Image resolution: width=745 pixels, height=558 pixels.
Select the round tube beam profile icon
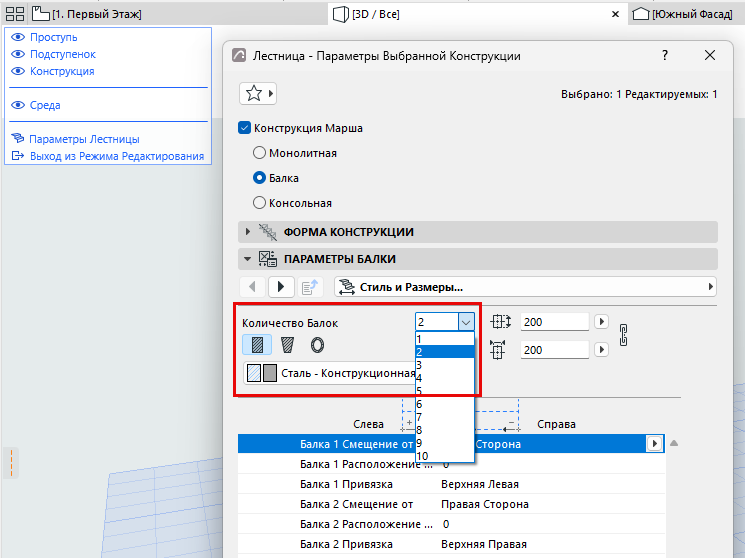point(317,345)
